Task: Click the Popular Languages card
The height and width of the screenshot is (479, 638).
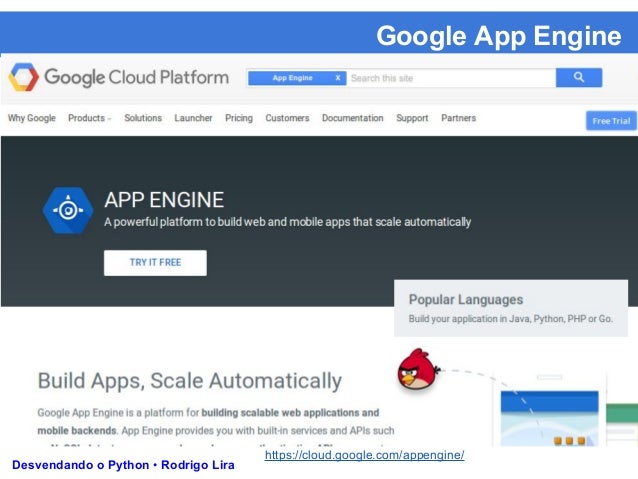Action: 511,308
